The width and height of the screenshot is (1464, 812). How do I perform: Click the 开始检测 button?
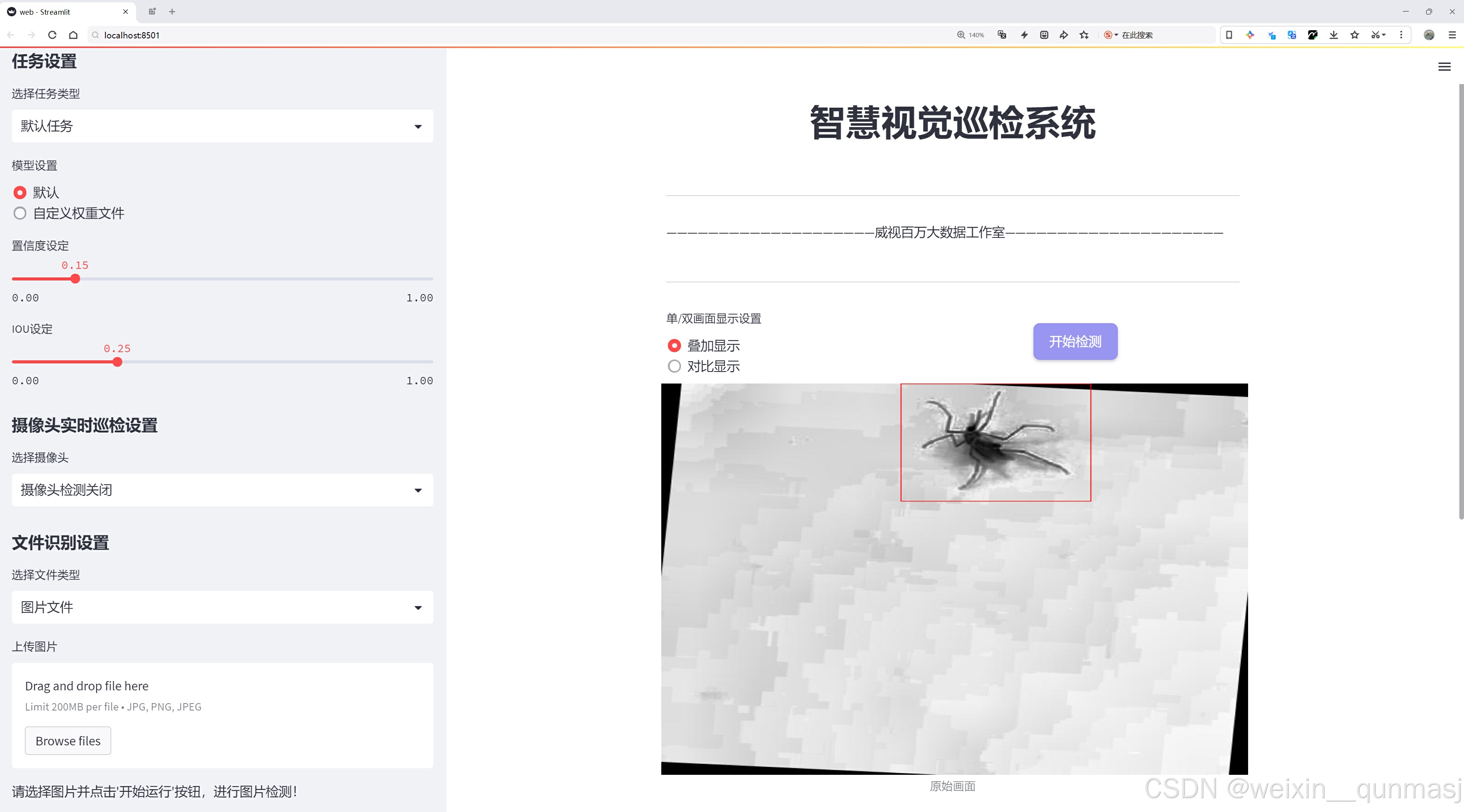(x=1075, y=341)
